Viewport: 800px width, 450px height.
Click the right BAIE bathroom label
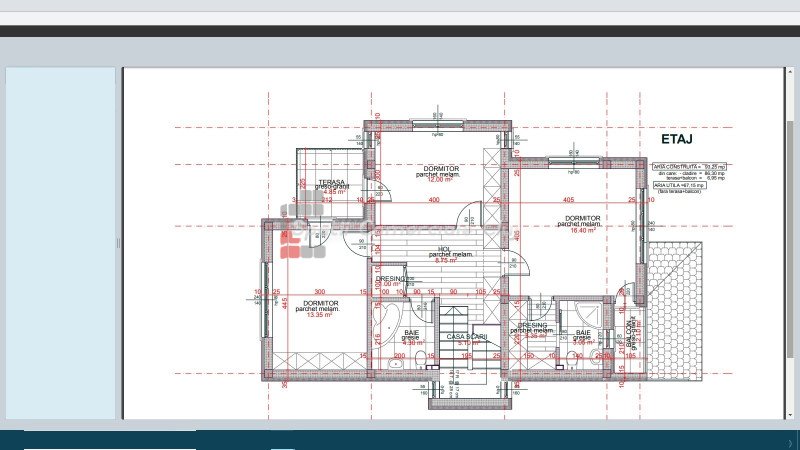[583, 333]
